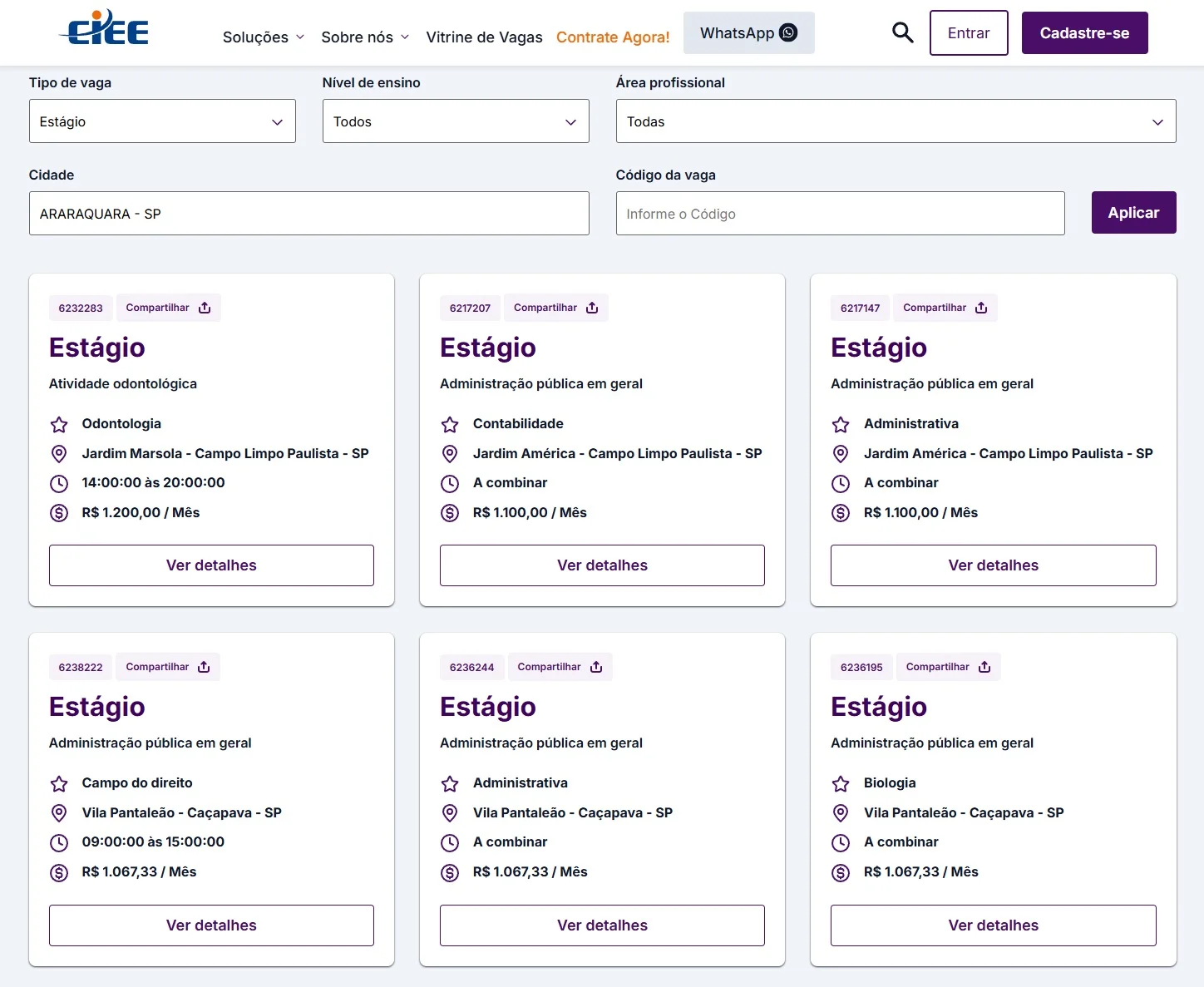
Task: Click money icon beside R$ 1.200,00 / Mês
Action: point(59,513)
